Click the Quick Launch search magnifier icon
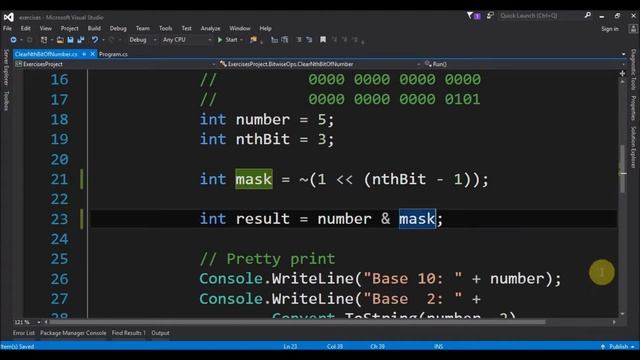This screenshot has width=640, height=360. tap(587, 16)
